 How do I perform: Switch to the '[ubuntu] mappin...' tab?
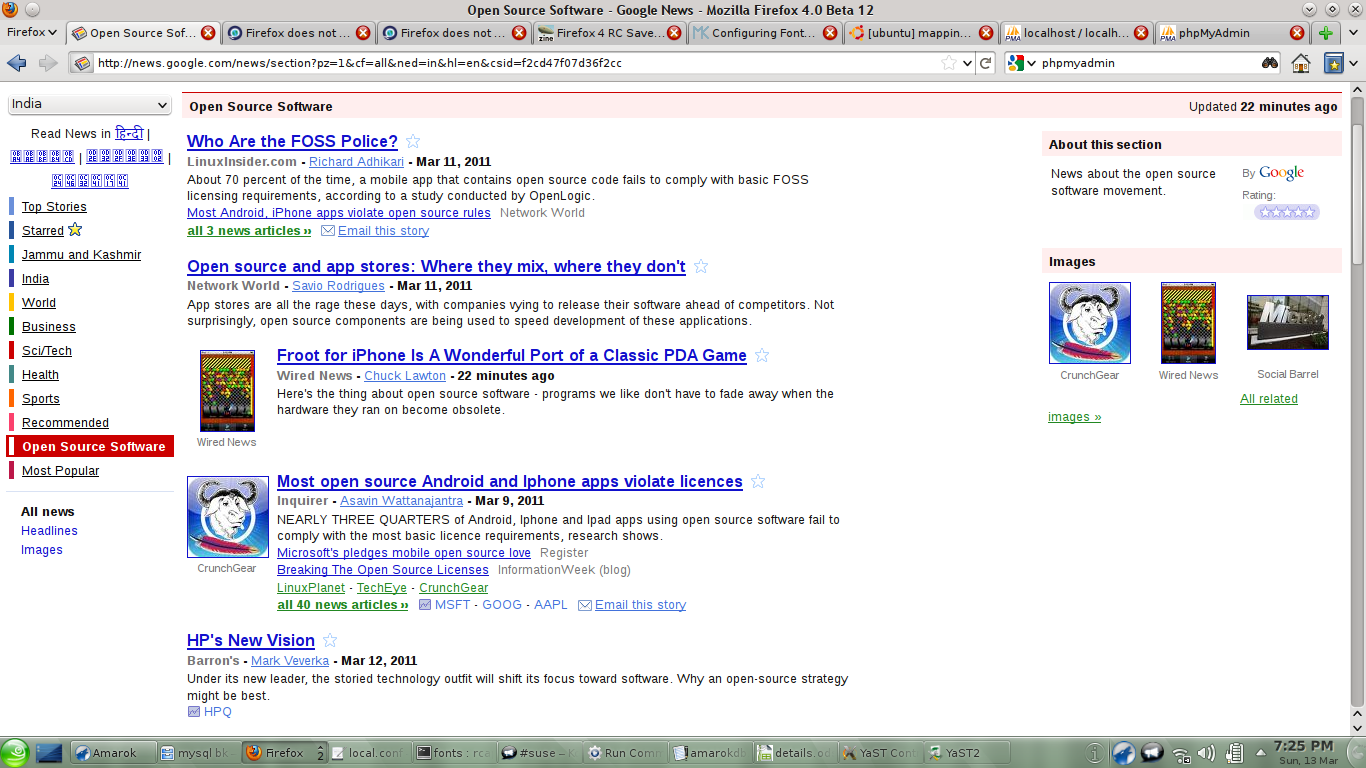click(x=920, y=33)
